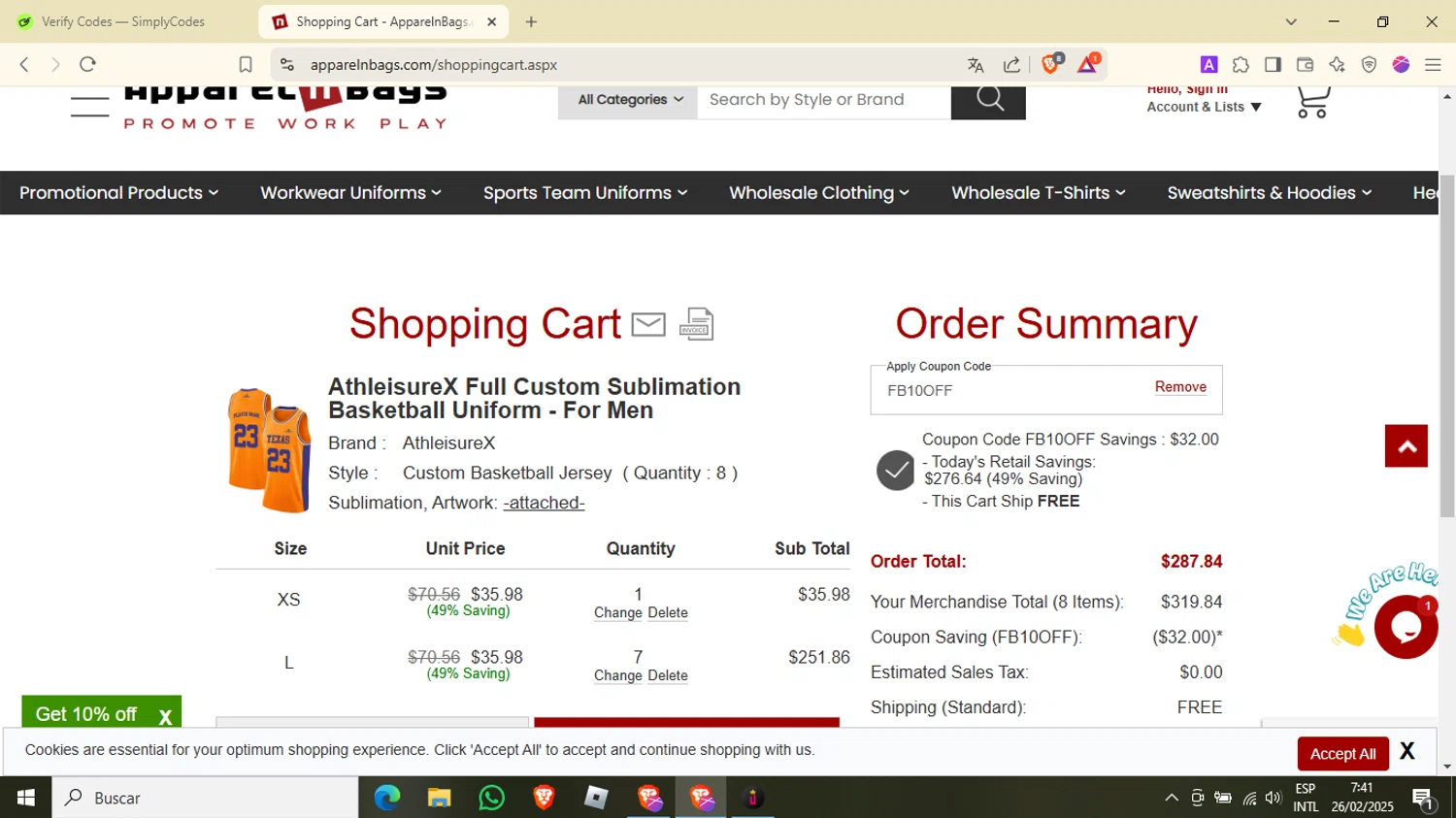Expand All Categories search dropdown

(630, 100)
